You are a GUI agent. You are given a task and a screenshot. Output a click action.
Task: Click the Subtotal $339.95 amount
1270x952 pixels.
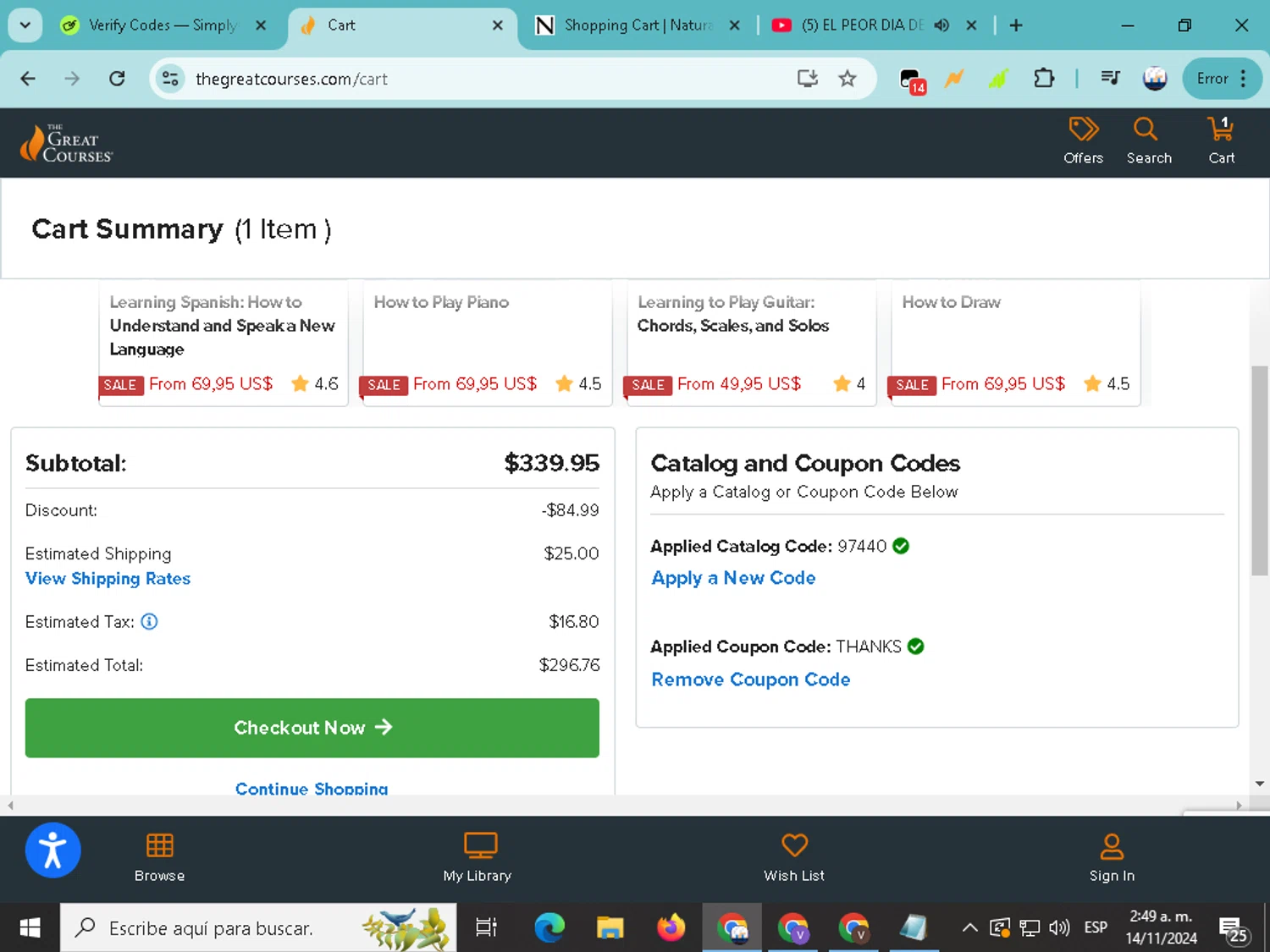pos(551,463)
